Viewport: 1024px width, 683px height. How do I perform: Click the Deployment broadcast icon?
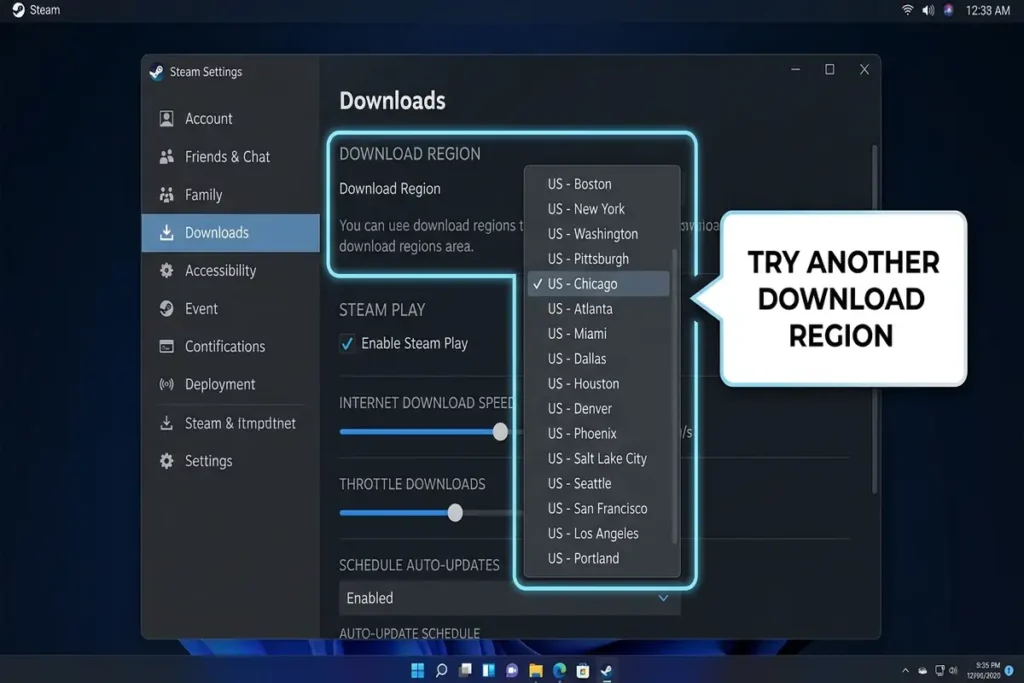[167, 384]
